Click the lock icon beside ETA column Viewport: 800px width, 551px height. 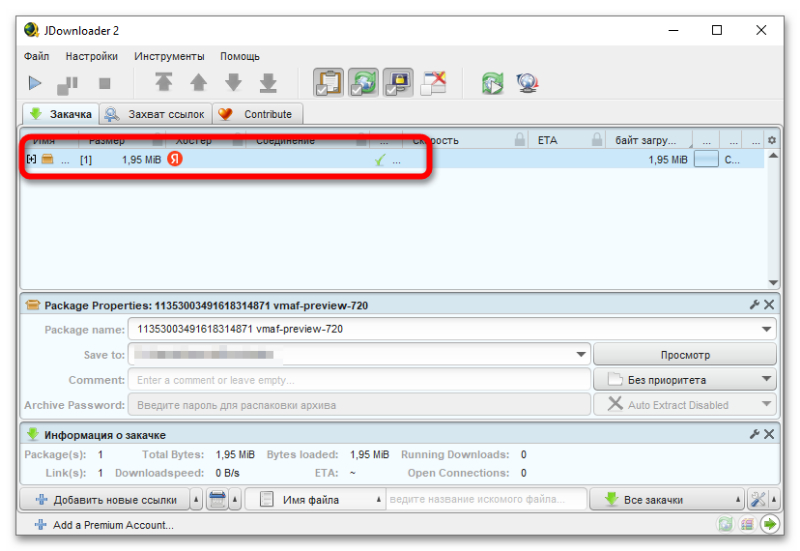pos(596,139)
